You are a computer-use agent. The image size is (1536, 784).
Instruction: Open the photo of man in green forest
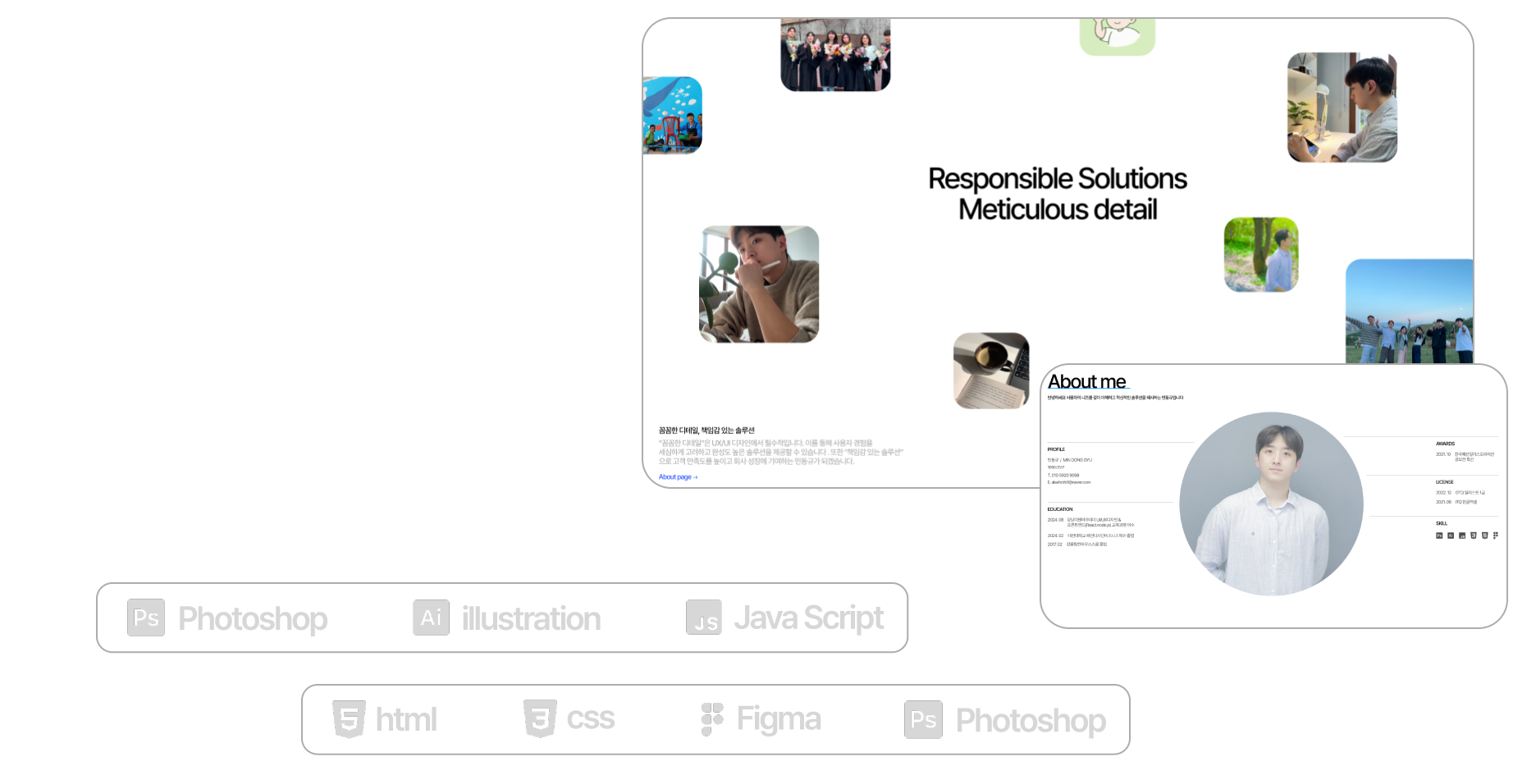click(x=1260, y=254)
